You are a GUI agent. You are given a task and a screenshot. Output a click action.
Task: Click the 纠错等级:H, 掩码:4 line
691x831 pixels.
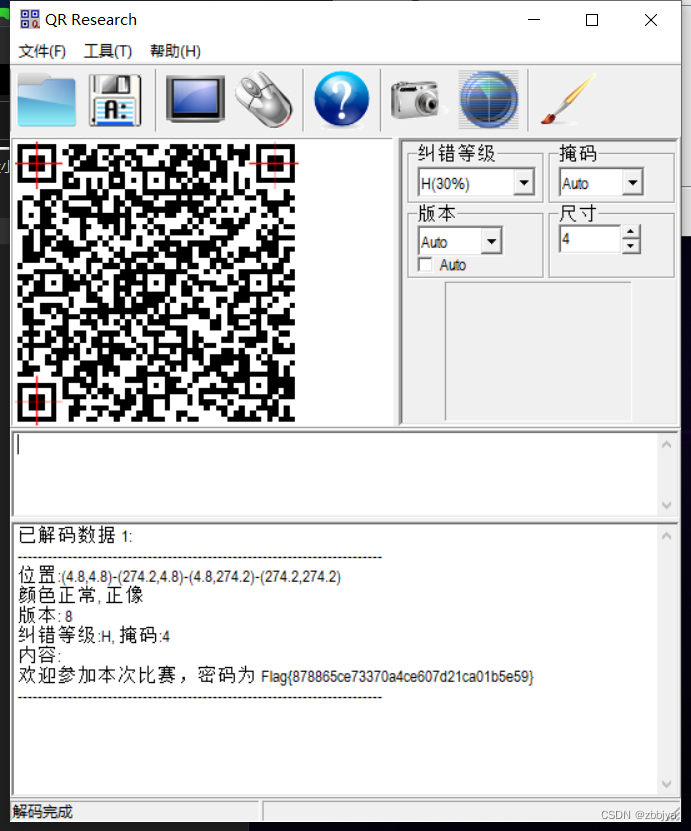point(94,635)
